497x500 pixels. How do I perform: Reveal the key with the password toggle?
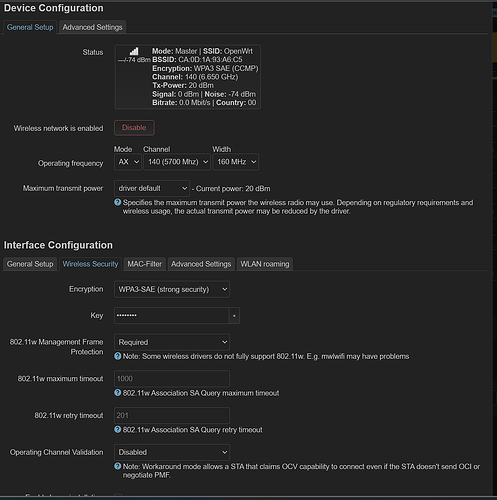point(234,316)
